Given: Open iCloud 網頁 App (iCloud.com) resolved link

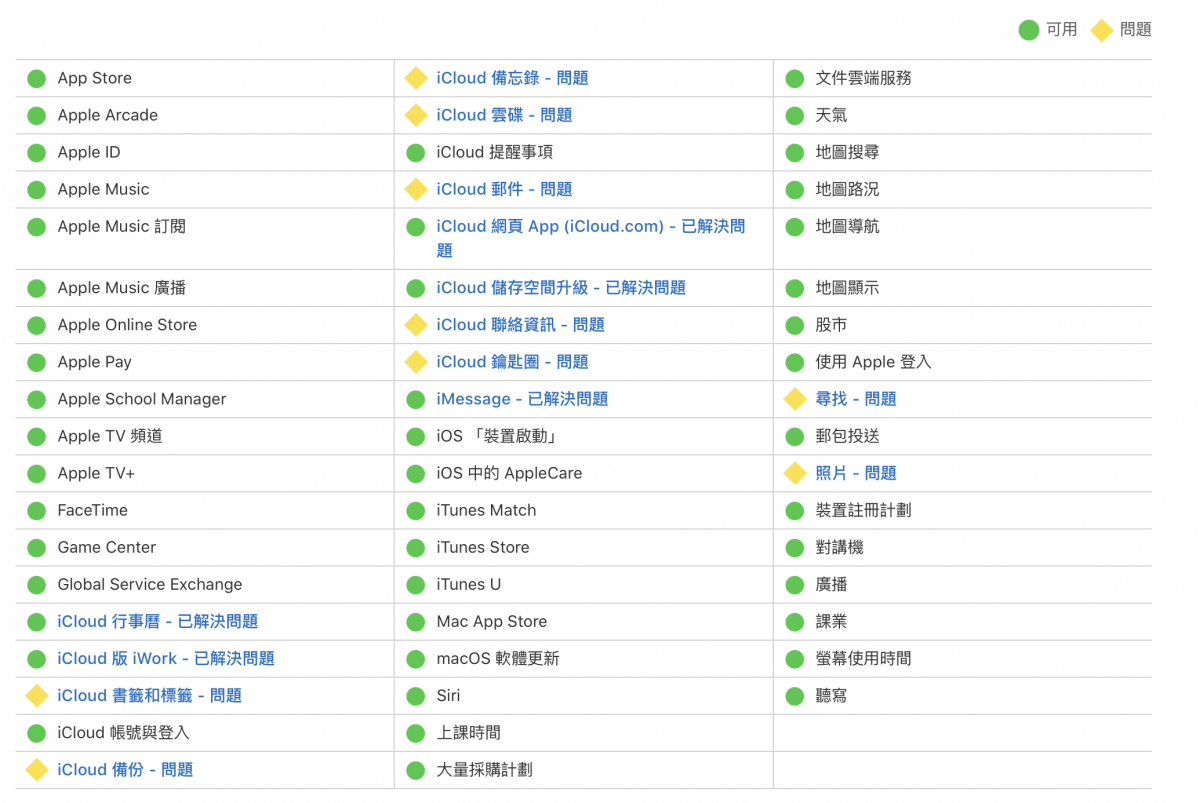Looking at the screenshot, I should coord(590,238).
